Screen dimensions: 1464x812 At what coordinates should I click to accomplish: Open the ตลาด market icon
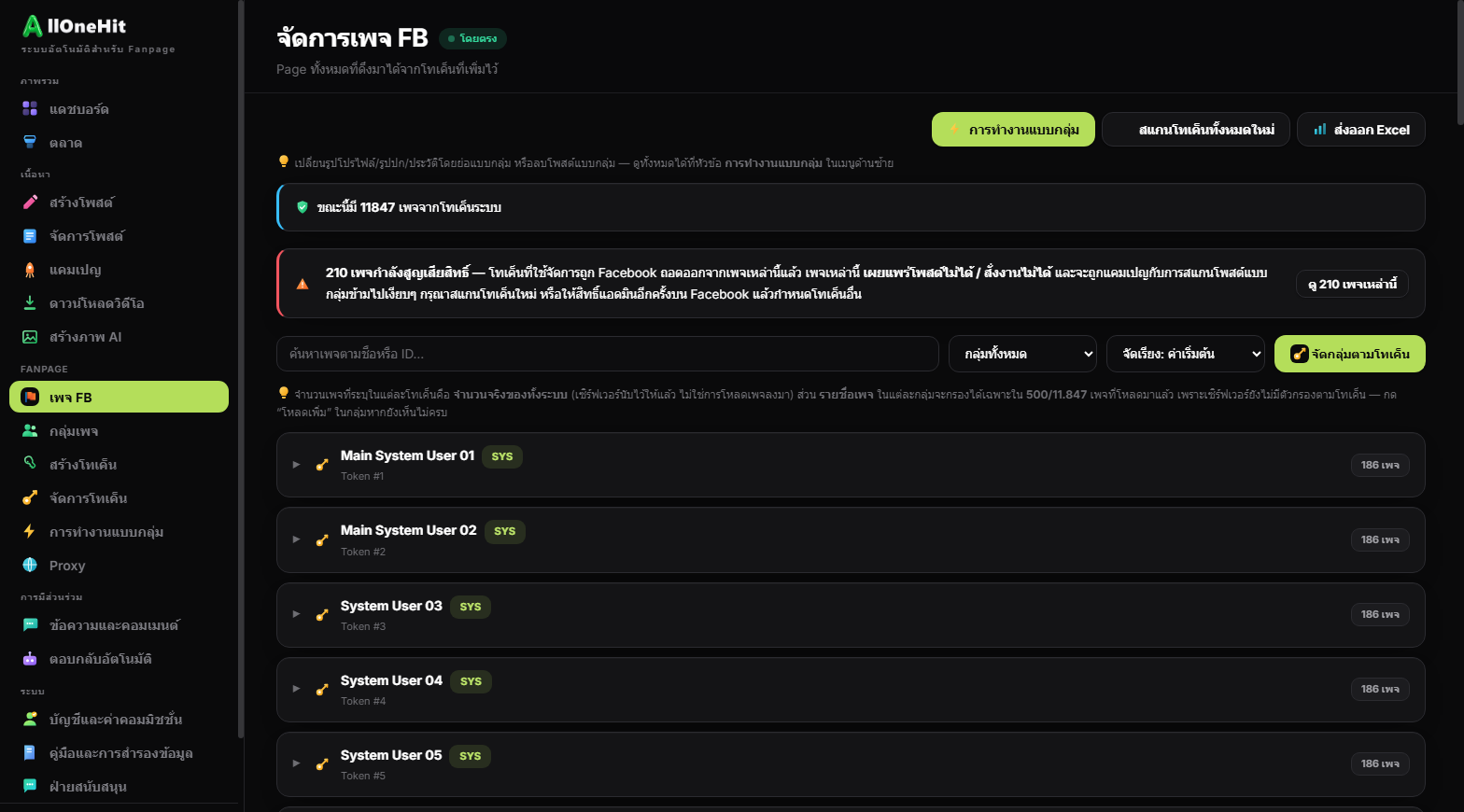30,143
